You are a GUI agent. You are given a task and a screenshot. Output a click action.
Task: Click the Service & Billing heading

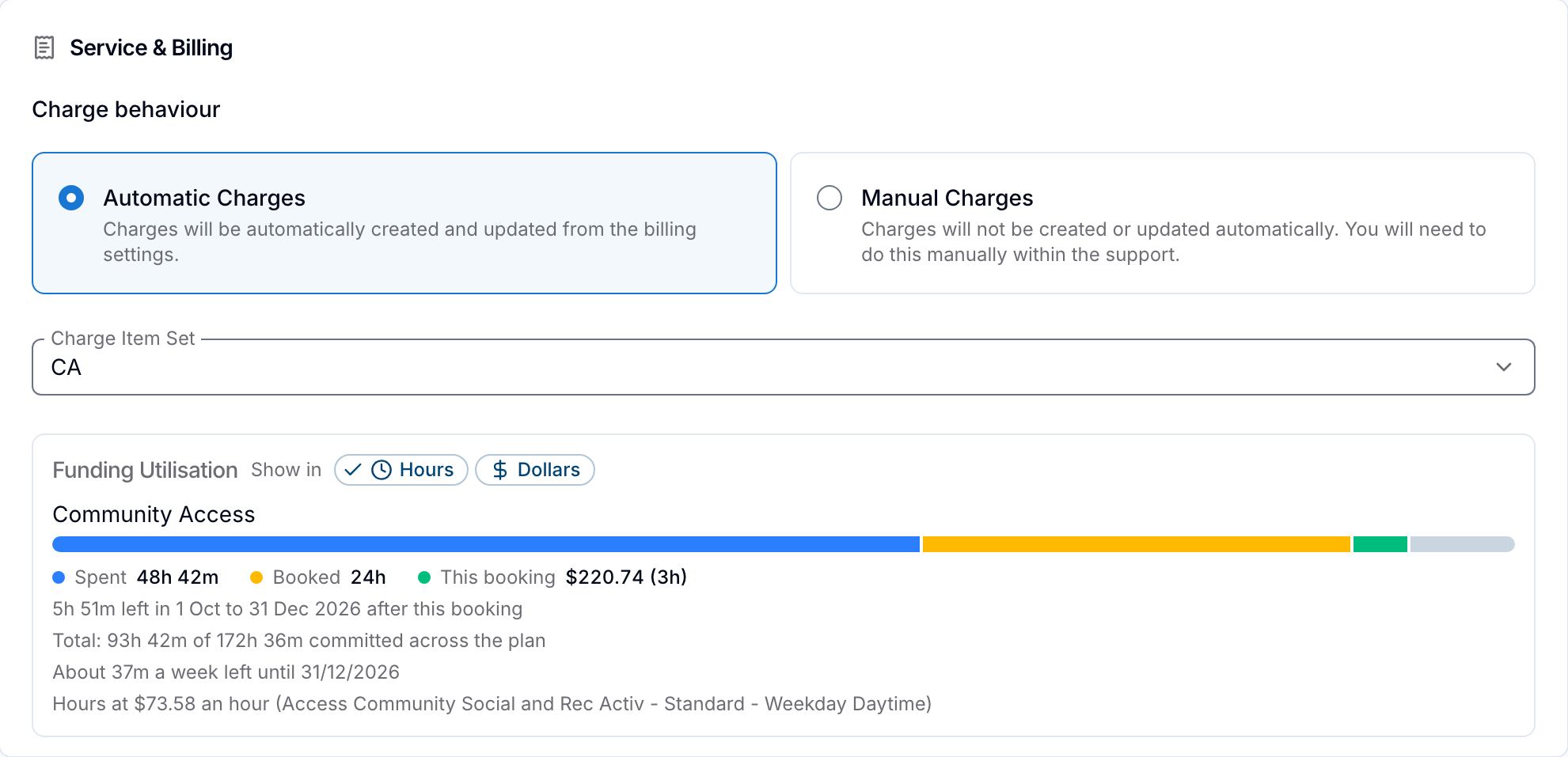click(151, 47)
